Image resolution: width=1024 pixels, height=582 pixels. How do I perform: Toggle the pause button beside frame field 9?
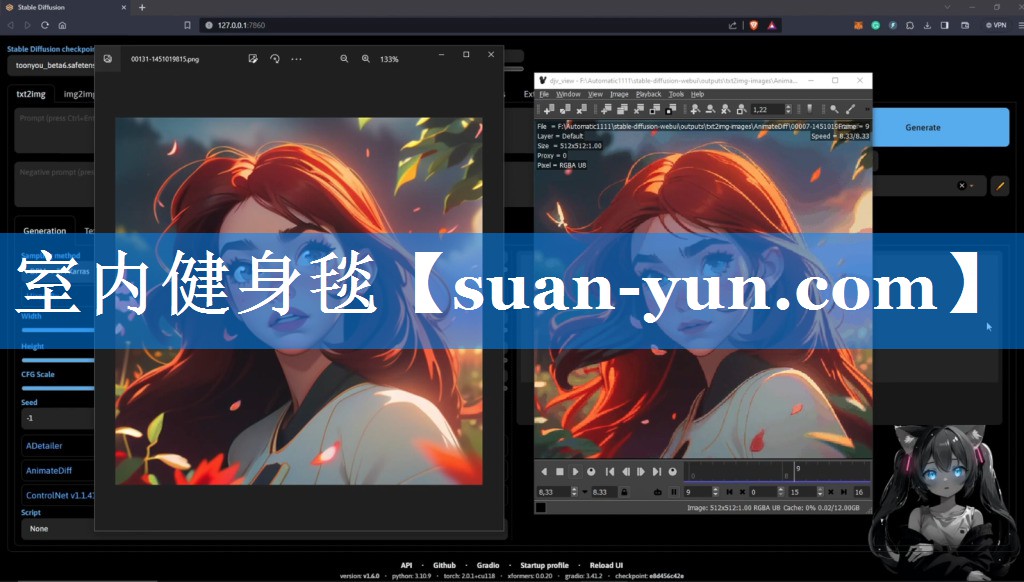[673, 492]
